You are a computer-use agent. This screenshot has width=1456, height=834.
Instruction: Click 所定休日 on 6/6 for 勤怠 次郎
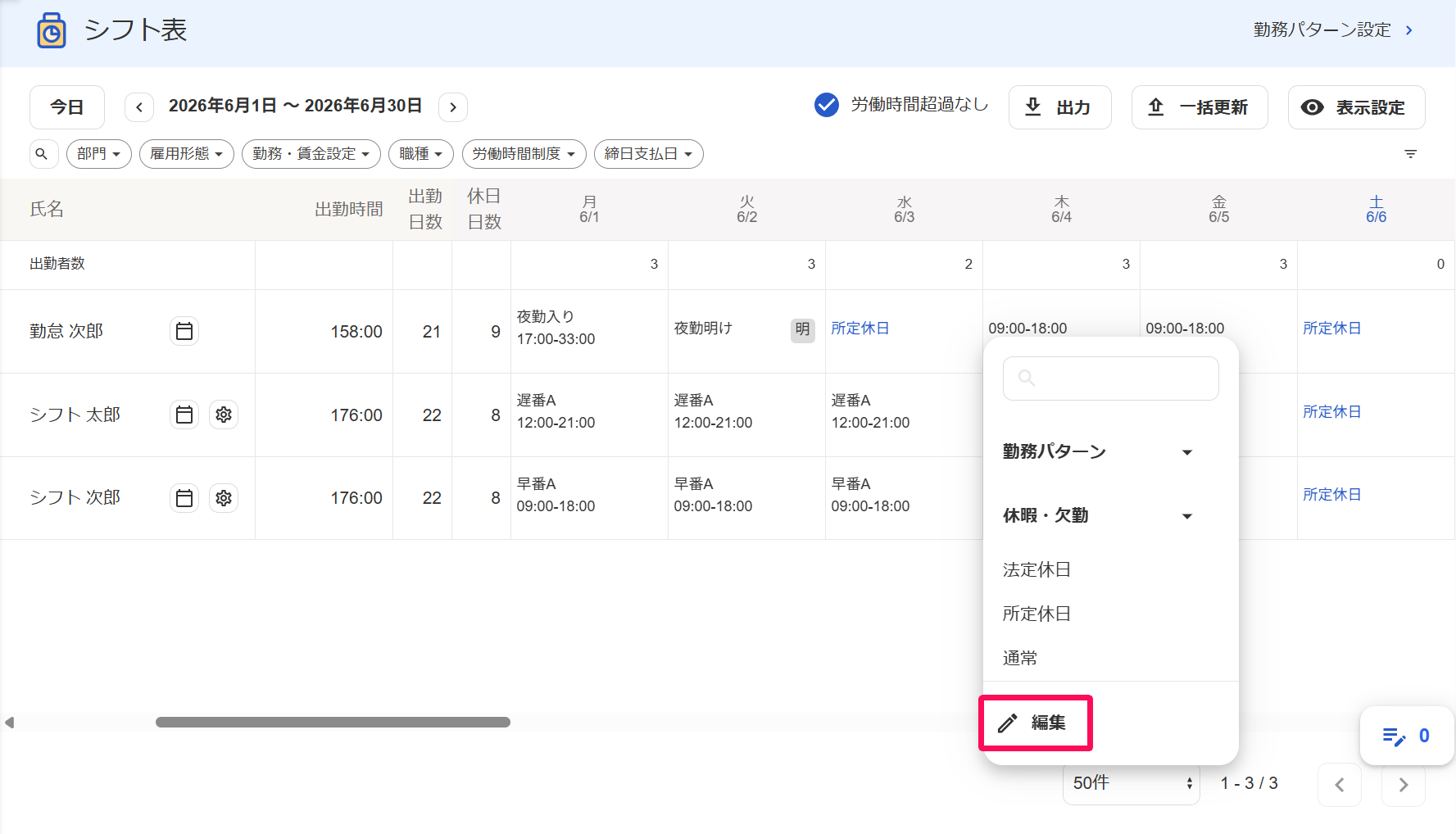pyautogui.click(x=1332, y=328)
